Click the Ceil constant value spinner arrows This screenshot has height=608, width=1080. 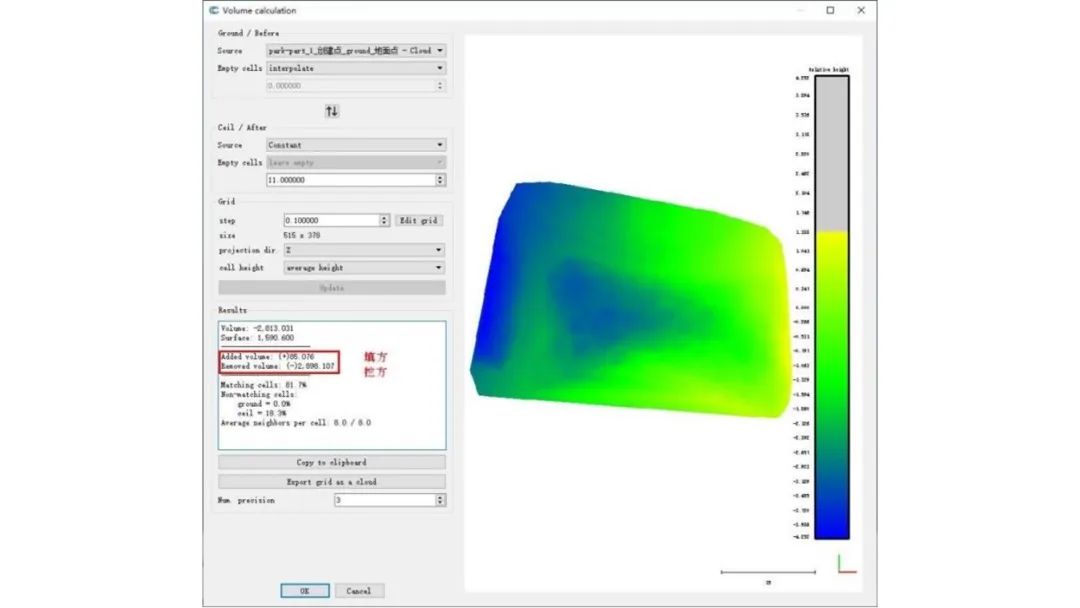[x=441, y=180]
